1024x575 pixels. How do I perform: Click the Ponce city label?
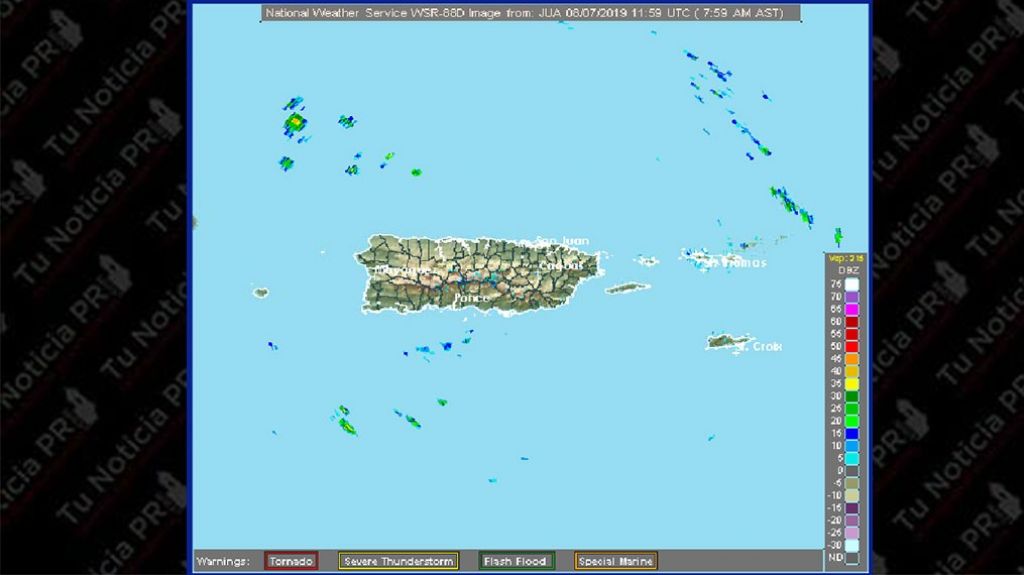point(472,298)
